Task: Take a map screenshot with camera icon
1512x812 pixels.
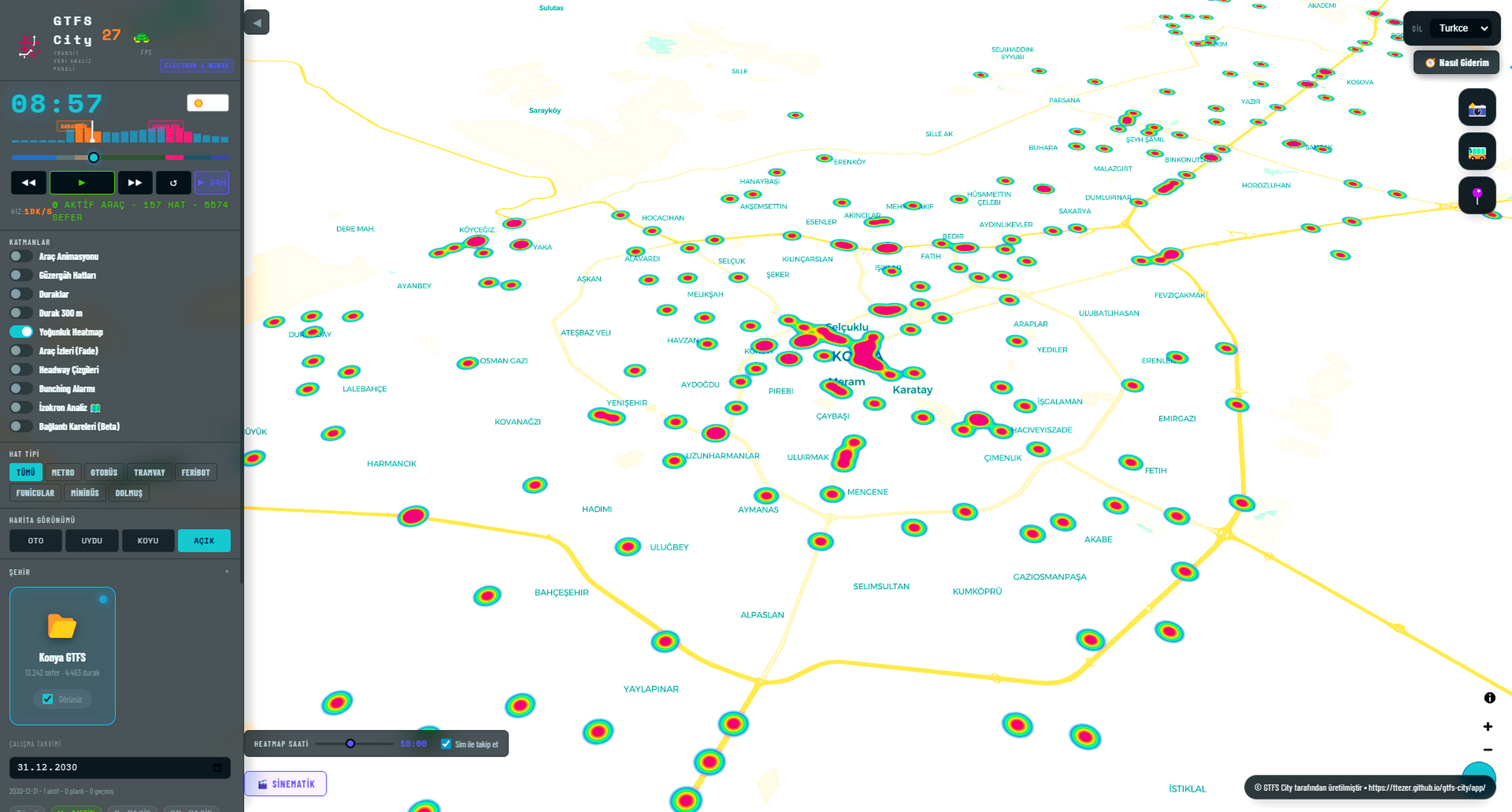Action: point(1477,108)
